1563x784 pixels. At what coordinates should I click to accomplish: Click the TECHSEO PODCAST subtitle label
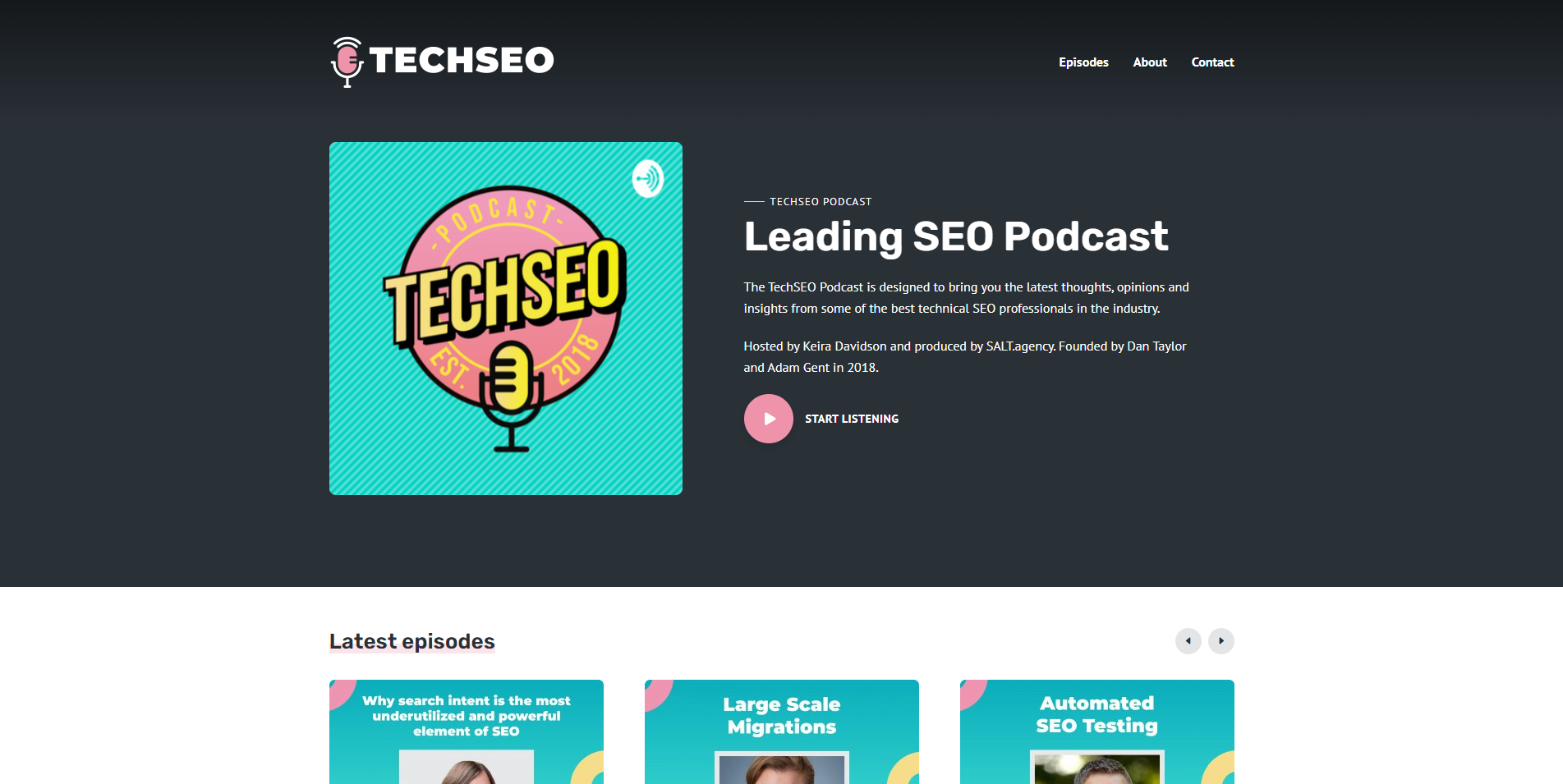(x=821, y=202)
